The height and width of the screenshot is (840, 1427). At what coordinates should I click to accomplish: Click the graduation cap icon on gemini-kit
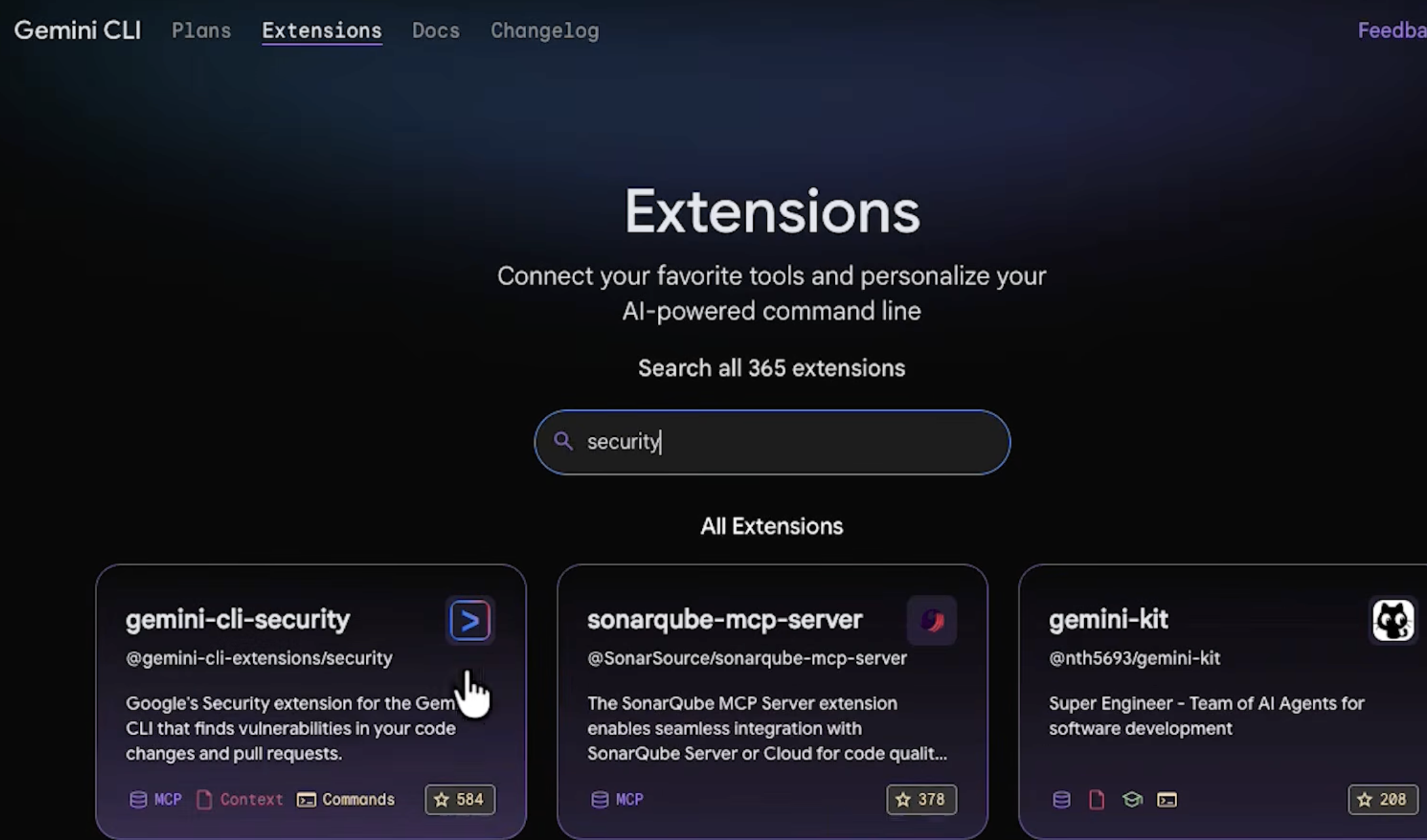(1132, 800)
